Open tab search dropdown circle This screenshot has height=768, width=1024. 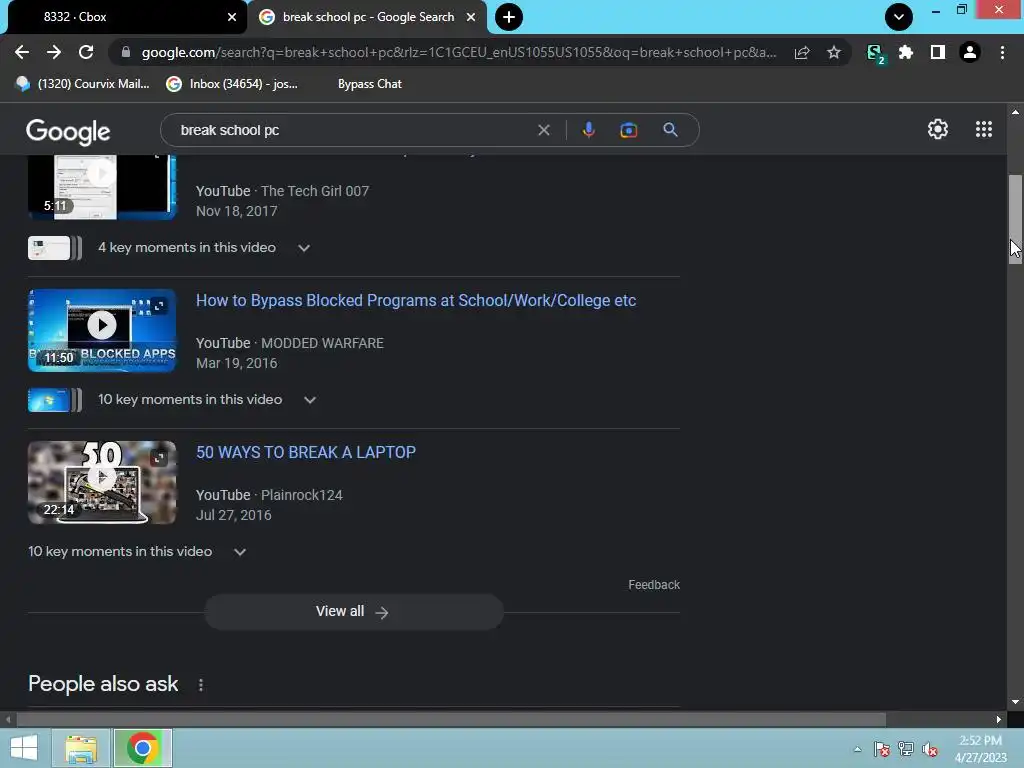899,17
